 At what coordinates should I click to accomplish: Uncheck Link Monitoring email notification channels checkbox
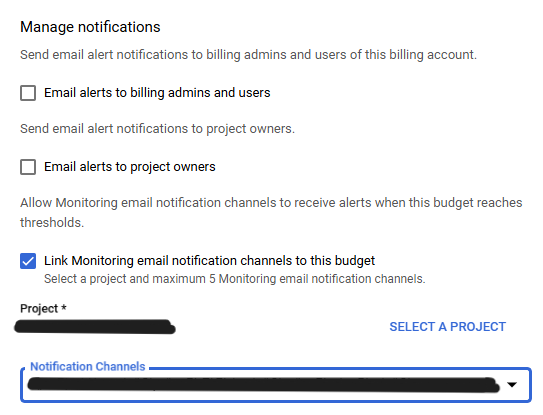pyautogui.click(x=28, y=261)
